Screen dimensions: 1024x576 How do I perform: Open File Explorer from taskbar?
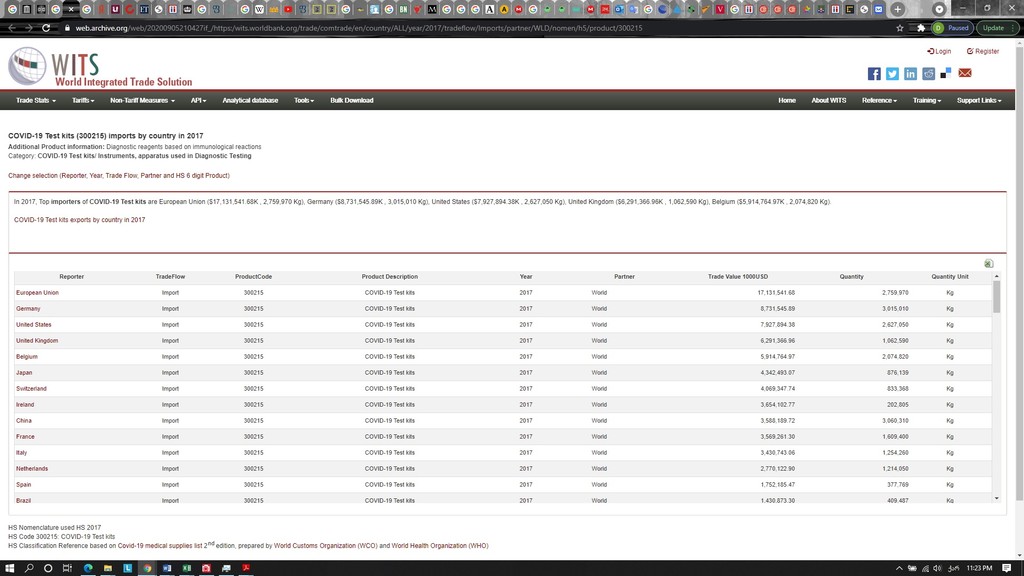[x=108, y=568]
